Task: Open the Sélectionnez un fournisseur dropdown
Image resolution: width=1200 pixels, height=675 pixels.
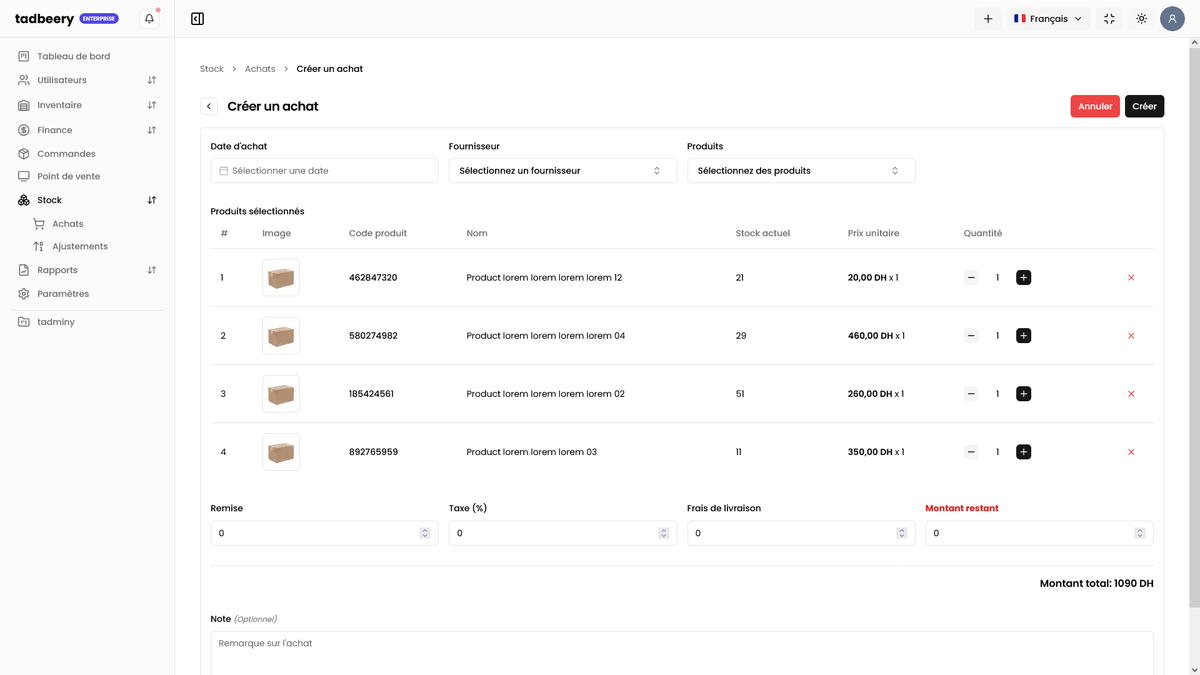Action: coord(562,171)
